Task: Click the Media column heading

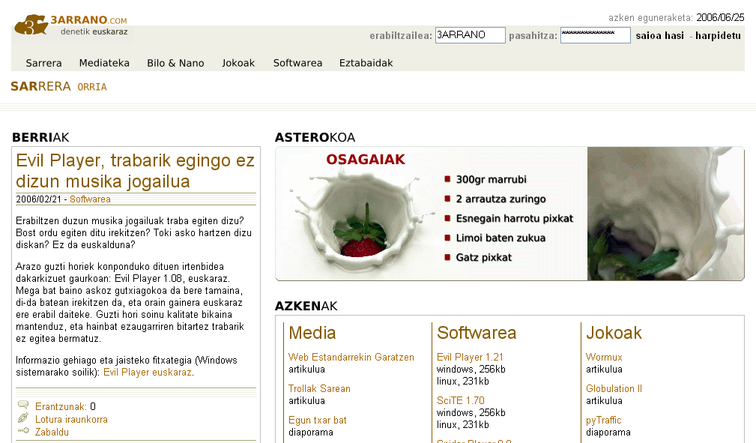Action: click(312, 333)
